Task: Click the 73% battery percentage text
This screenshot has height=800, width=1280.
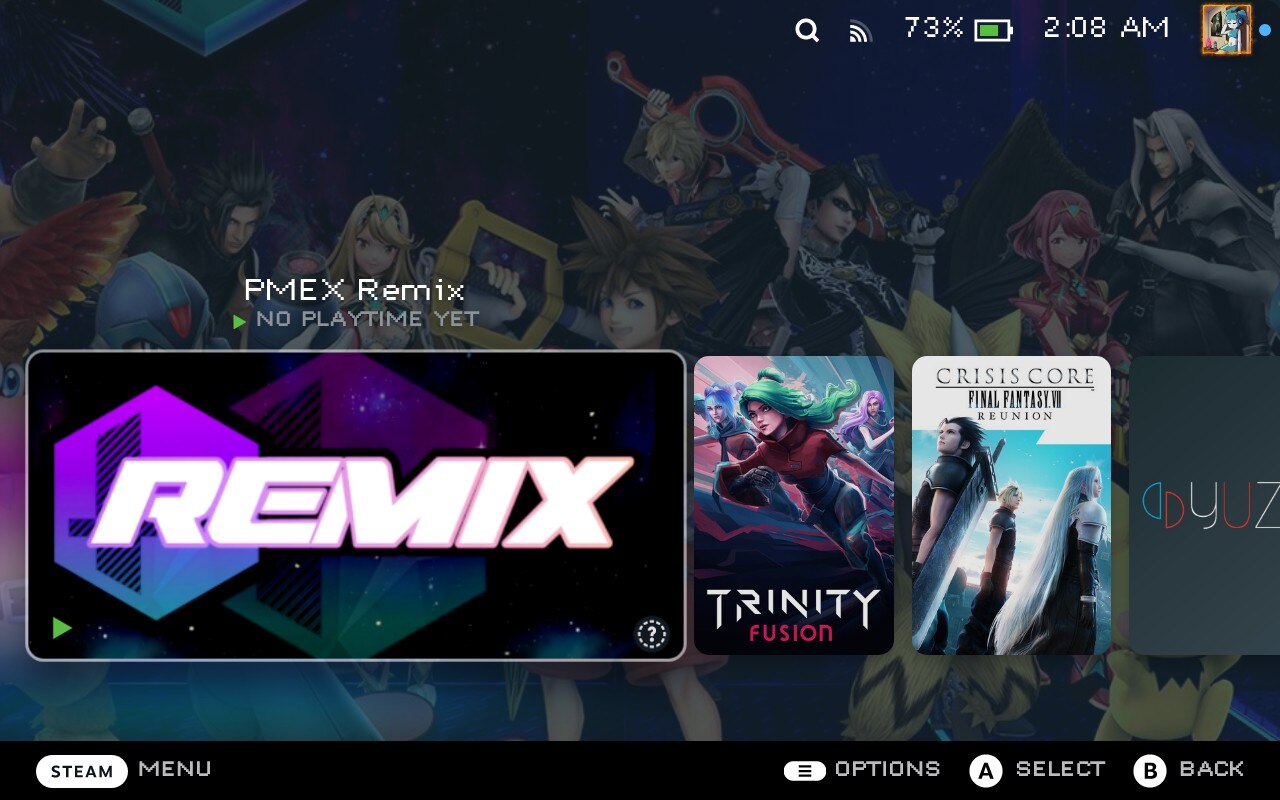Action: (x=933, y=28)
